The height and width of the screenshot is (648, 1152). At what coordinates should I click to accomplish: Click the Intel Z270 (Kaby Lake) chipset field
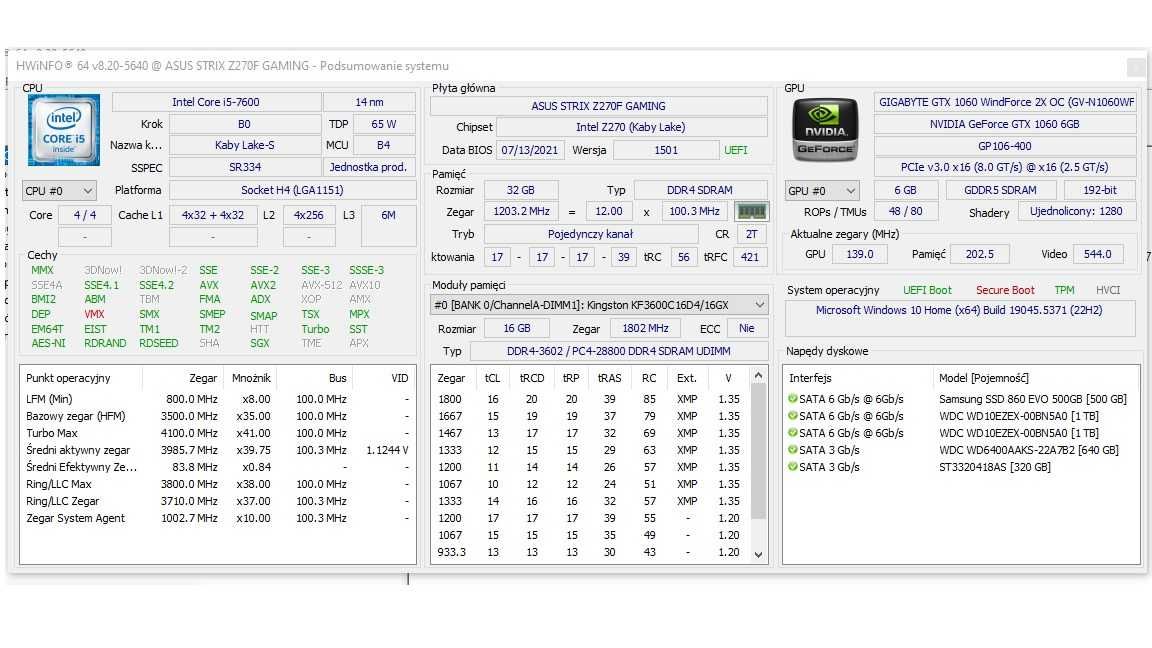point(631,126)
